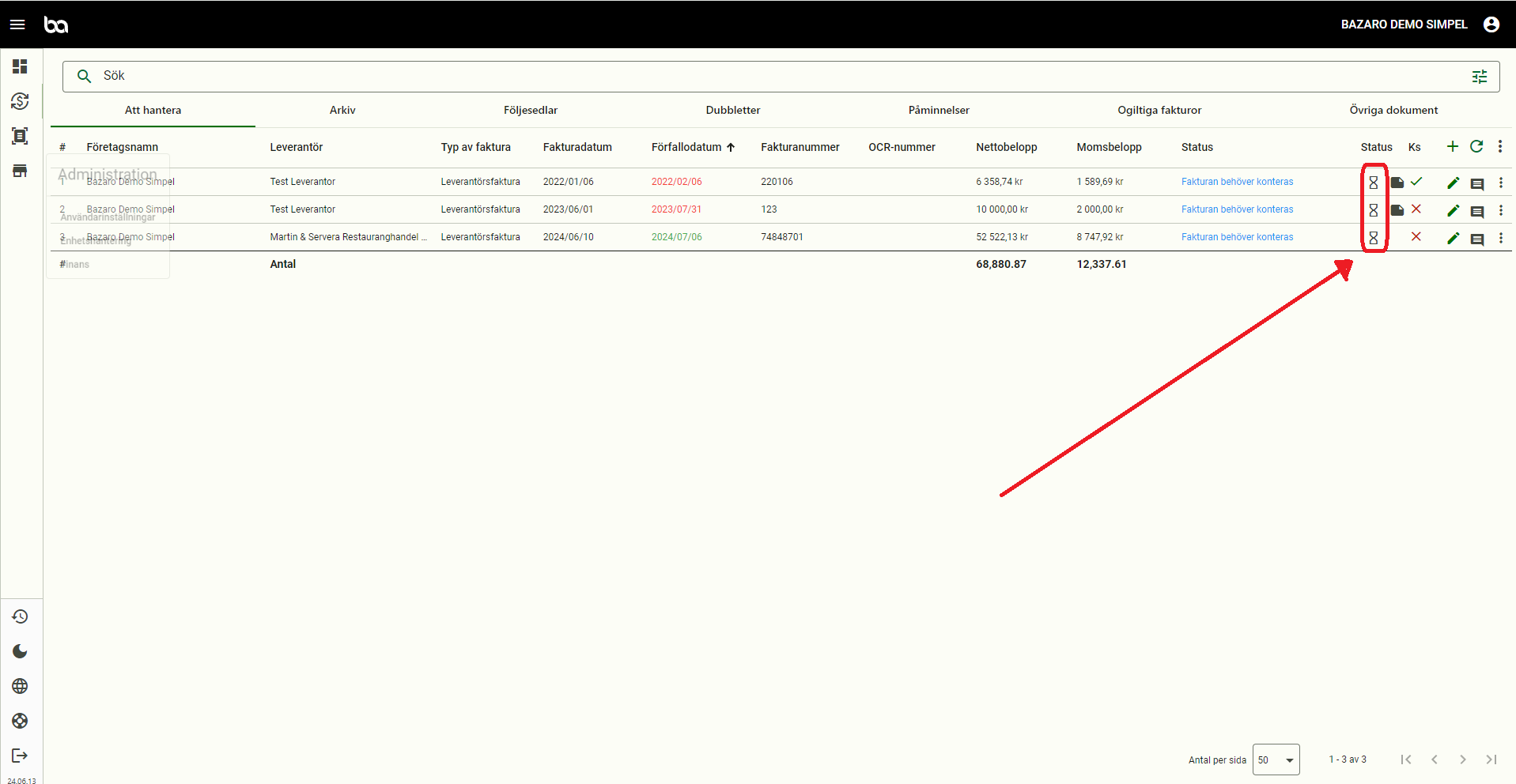1516x784 pixels.
Task: Open the rows per page dropdown
Action: pyautogui.click(x=1276, y=759)
